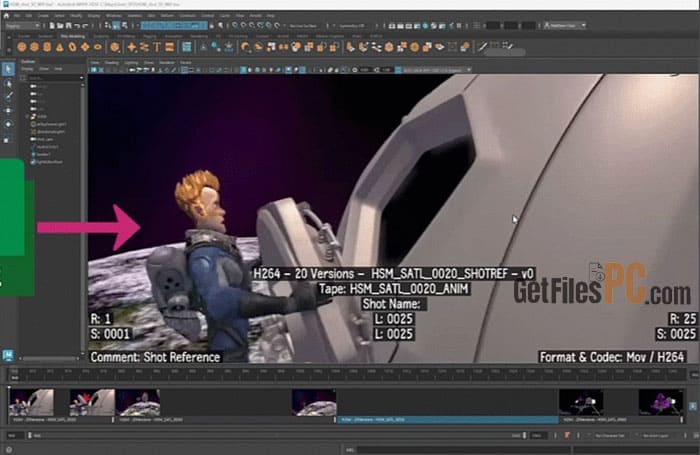Screen dimensions: 700x455
Task: Open the Create menu
Action: pos(43,16)
